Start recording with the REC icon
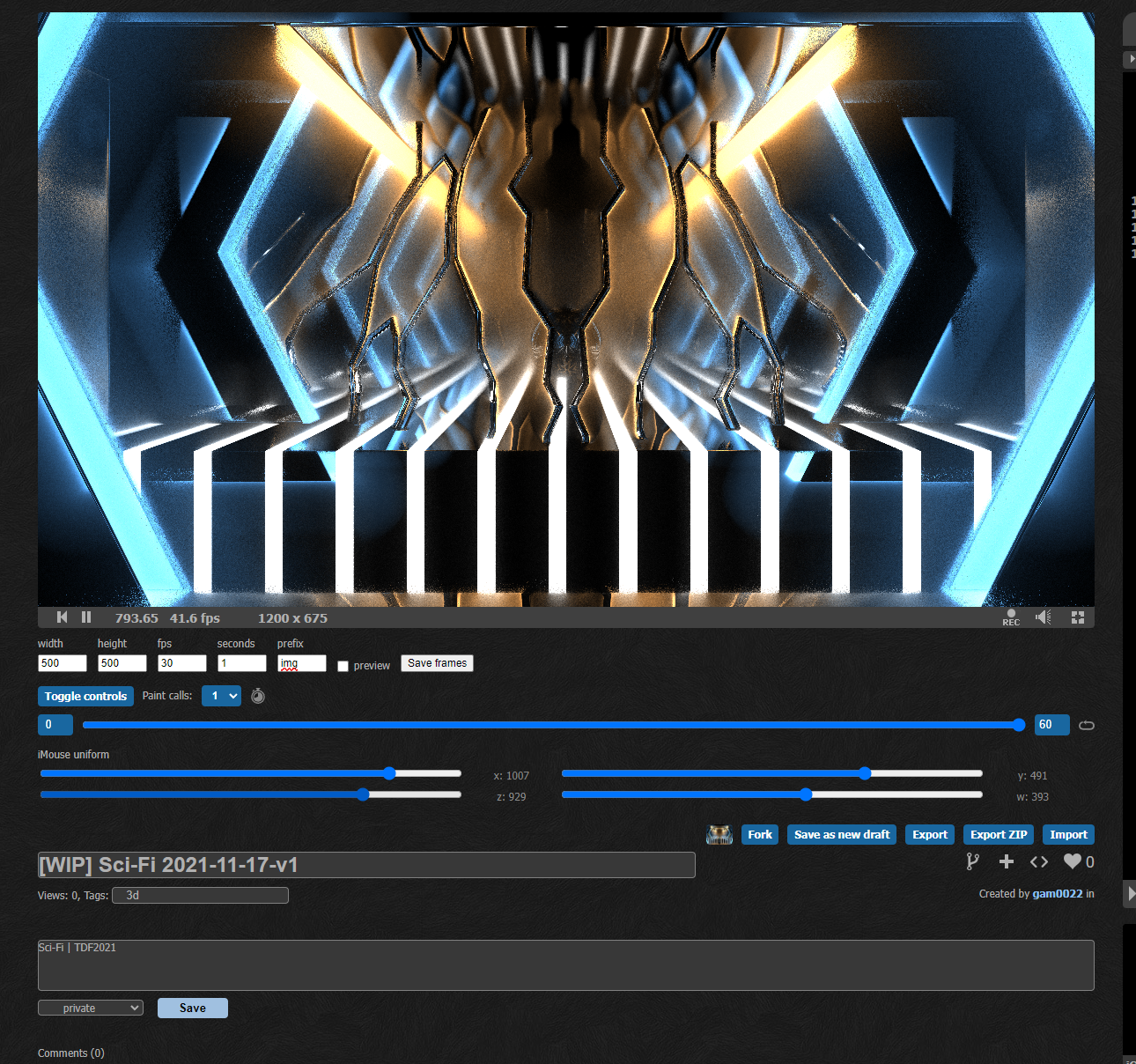The height and width of the screenshot is (1064, 1136). coord(1011,617)
